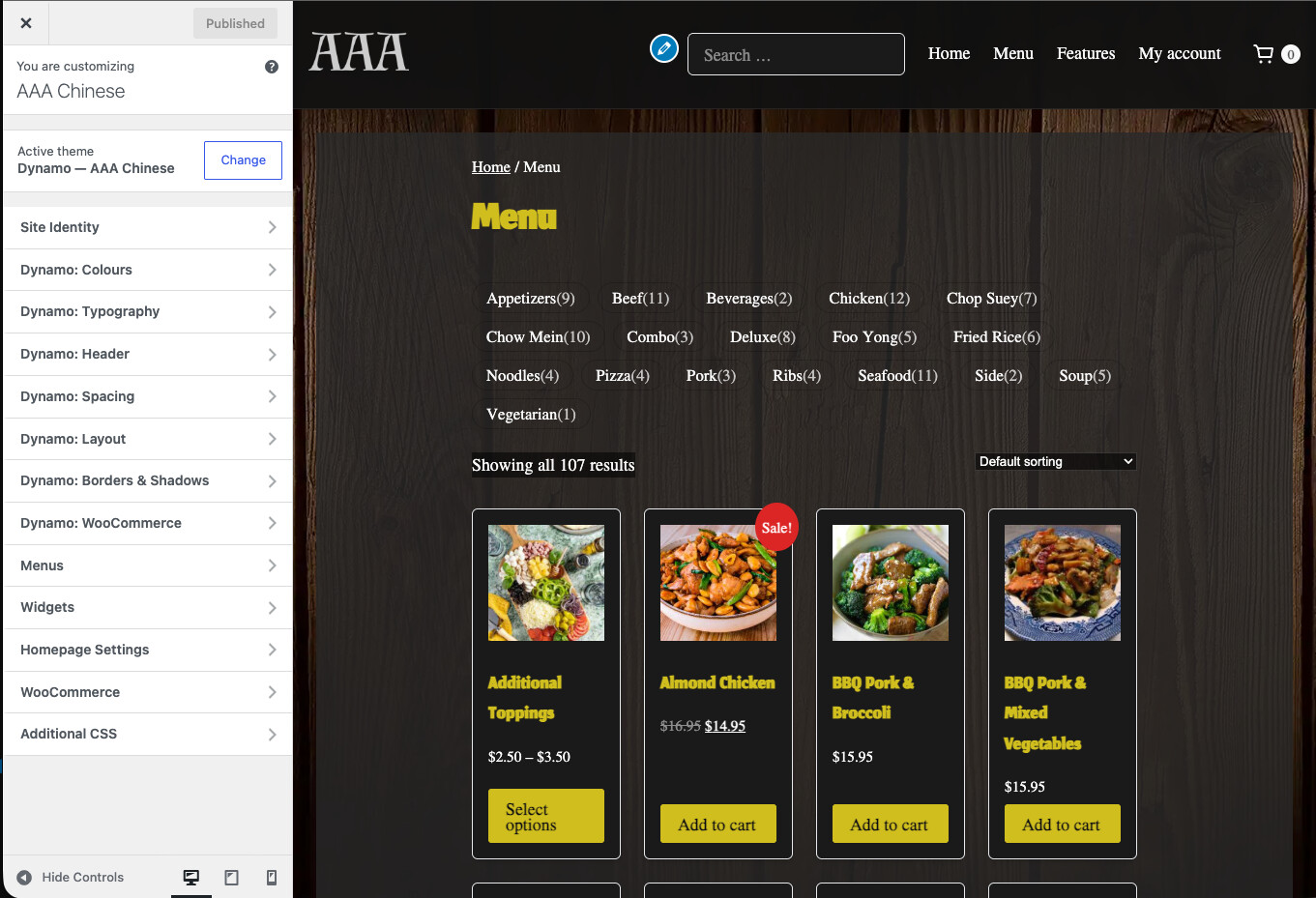Open the shopping cart icon
Viewport: 1316px width, 898px height.
[x=1264, y=54]
